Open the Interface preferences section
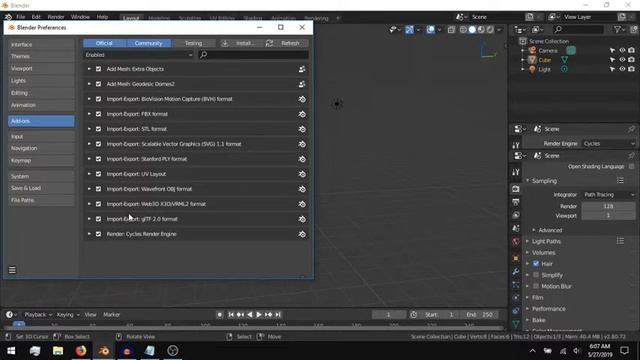The width and height of the screenshot is (640, 360). (41, 44)
